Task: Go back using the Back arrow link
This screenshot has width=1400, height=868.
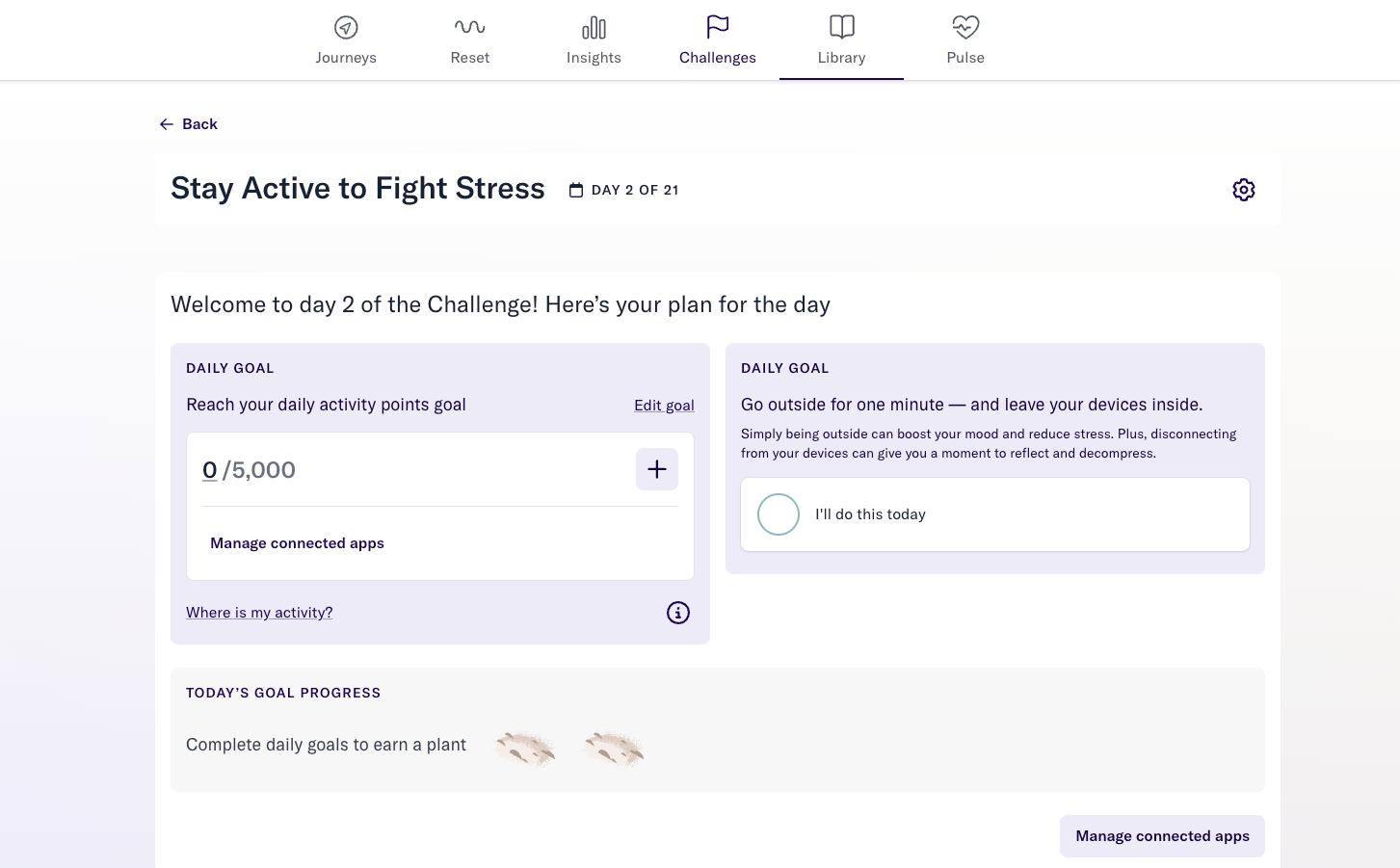Action: 189,124
